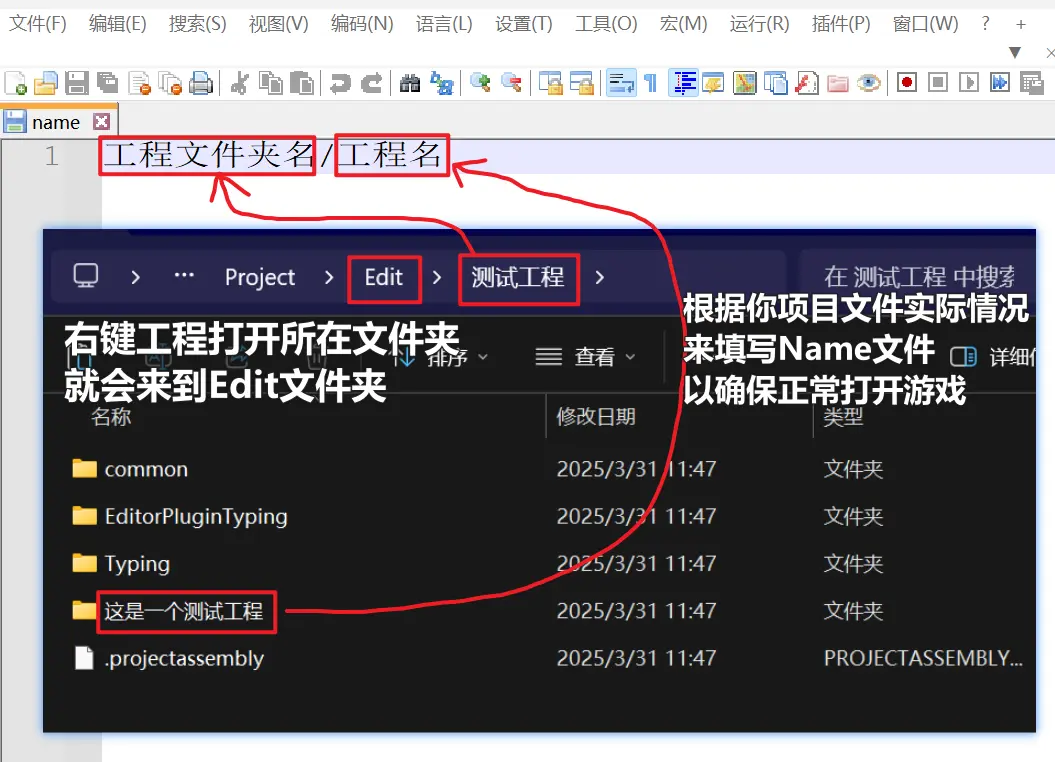Open the Document Map icon

(x=744, y=83)
